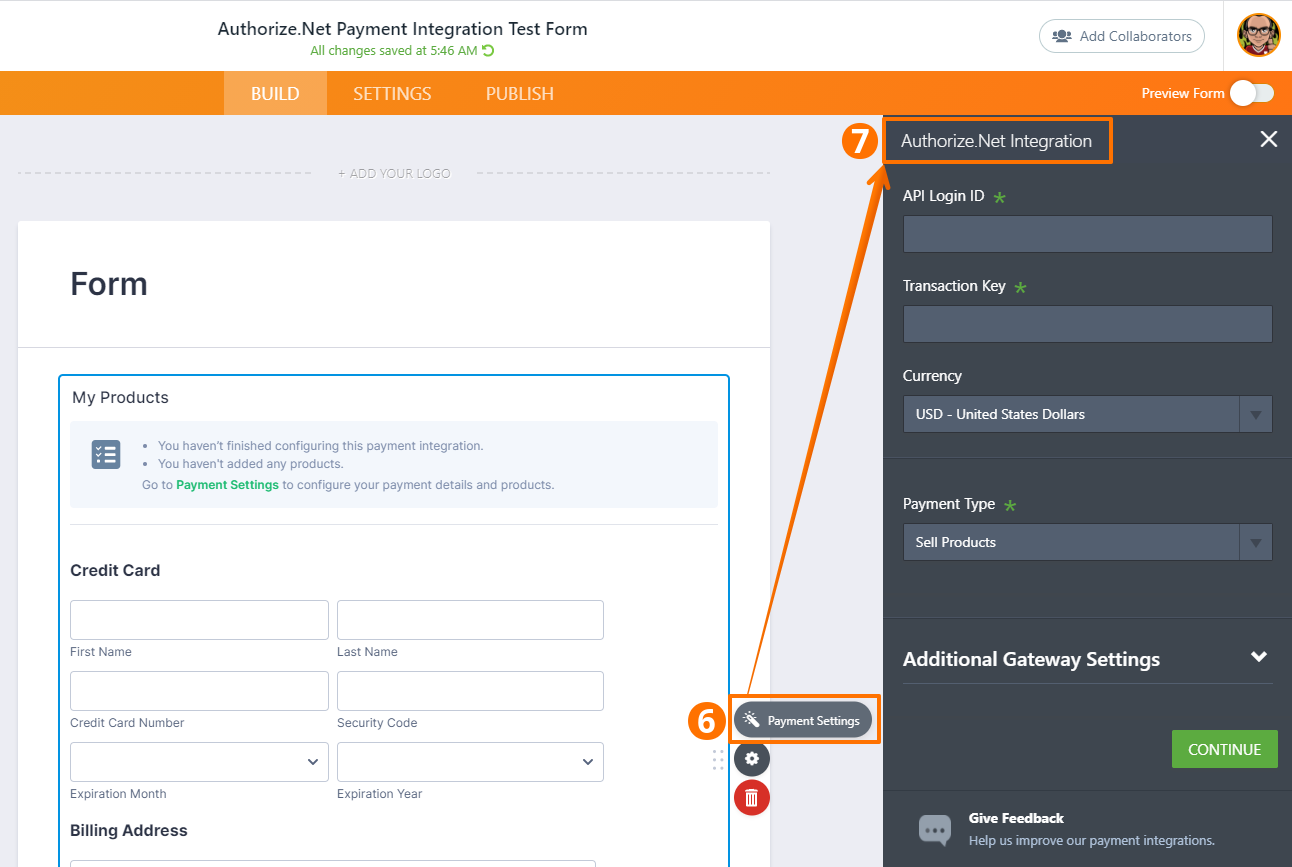Click the Give Feedback chat bubble icon
Image resolution: width=1292 pixels, height=867 pixels.
(935, 829)
